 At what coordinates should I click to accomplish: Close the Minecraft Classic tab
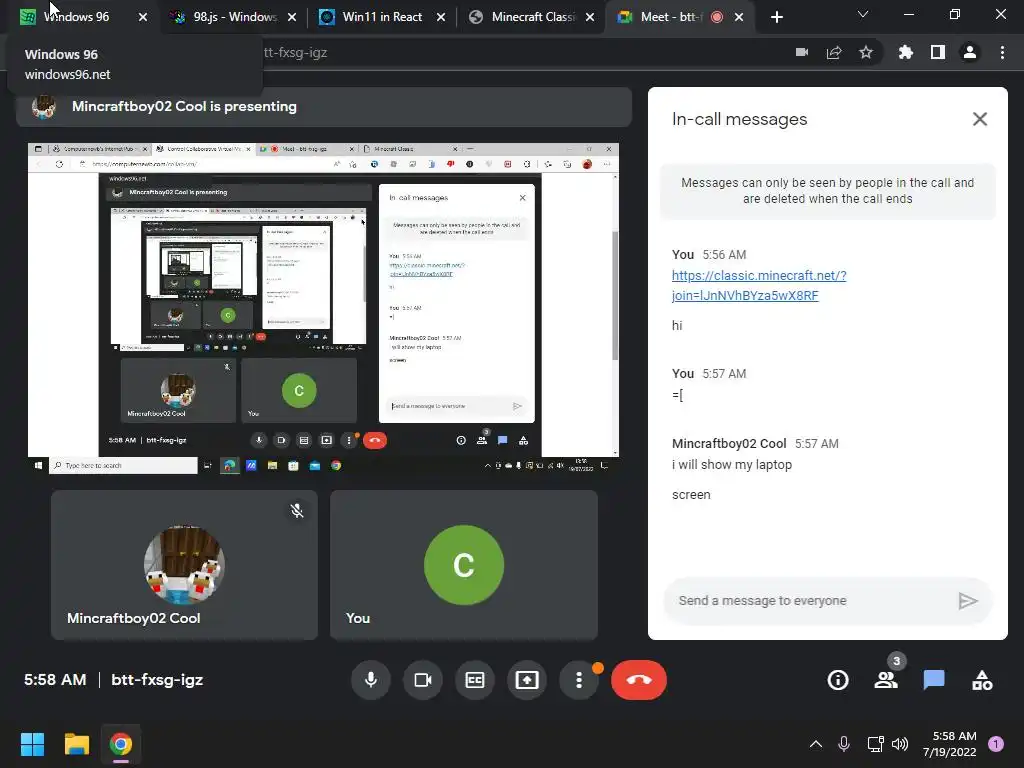[590, 17]
